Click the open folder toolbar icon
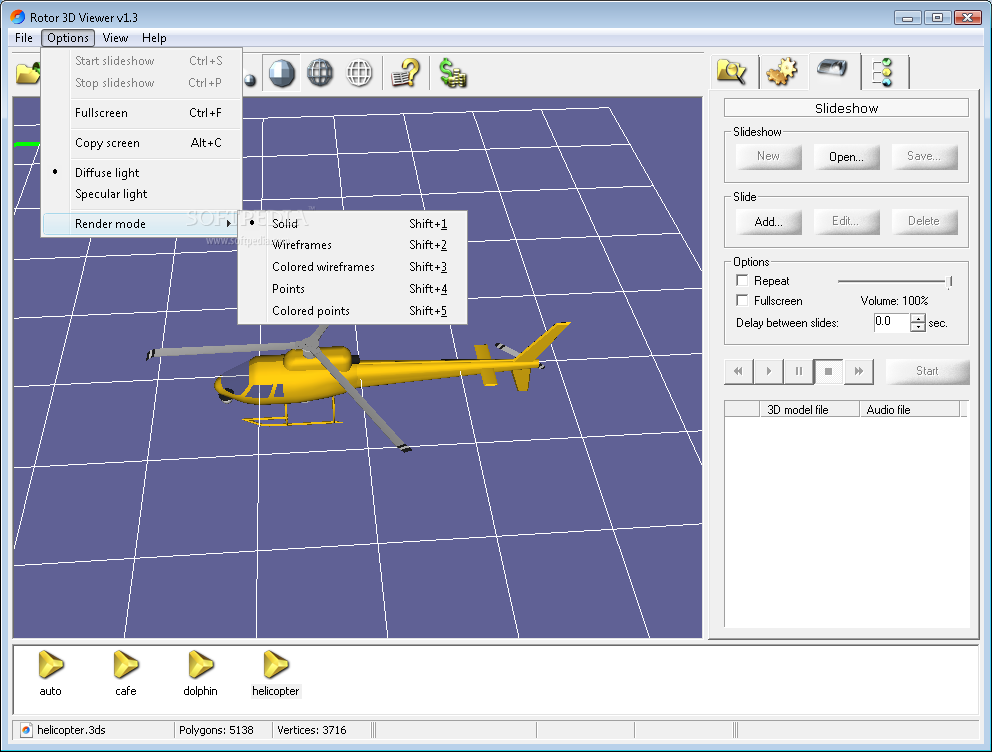This screenshot has height=752, width=992. 27,73
